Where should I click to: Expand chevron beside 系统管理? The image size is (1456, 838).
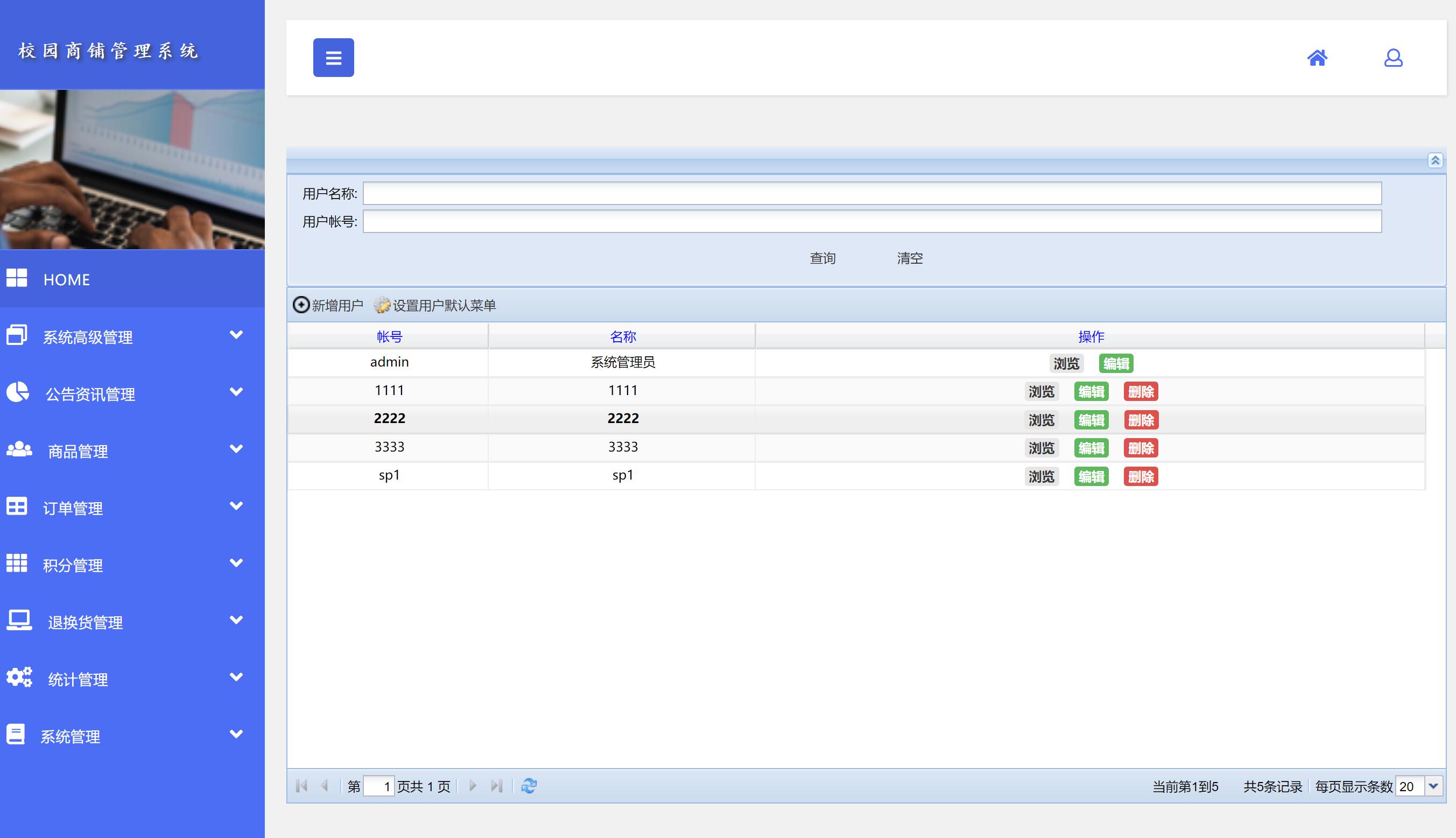pos(236,733)
